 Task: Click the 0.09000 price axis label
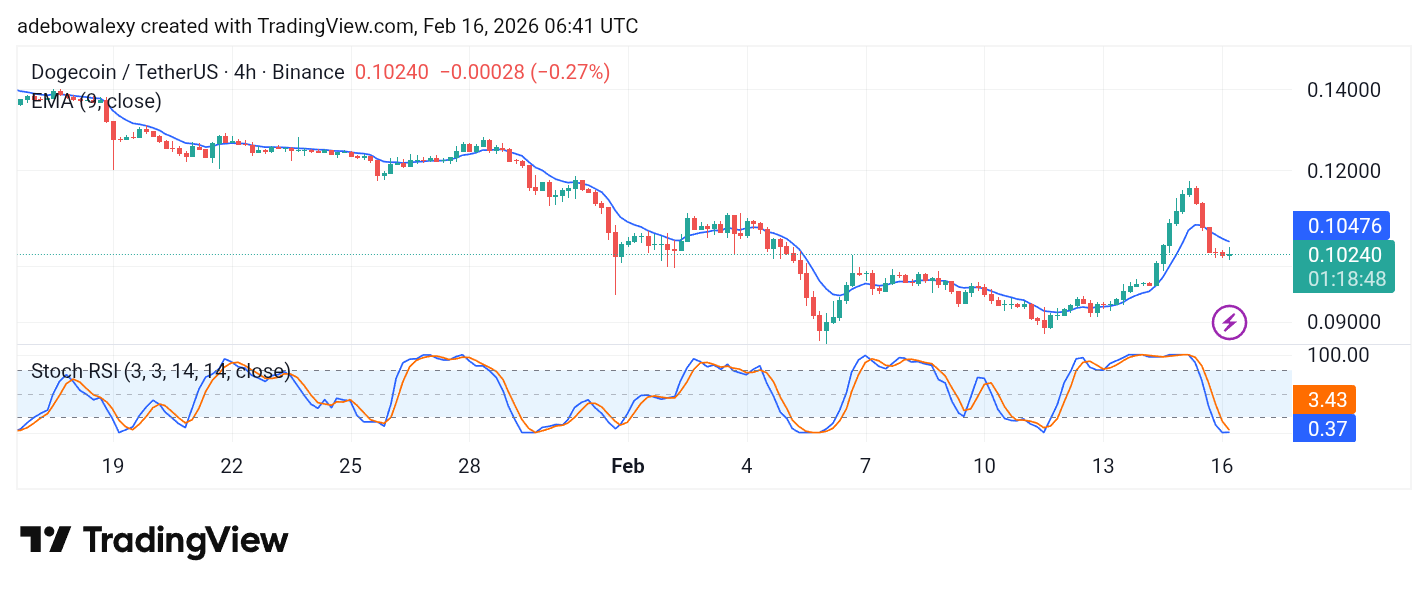[x=1344, y=323]
